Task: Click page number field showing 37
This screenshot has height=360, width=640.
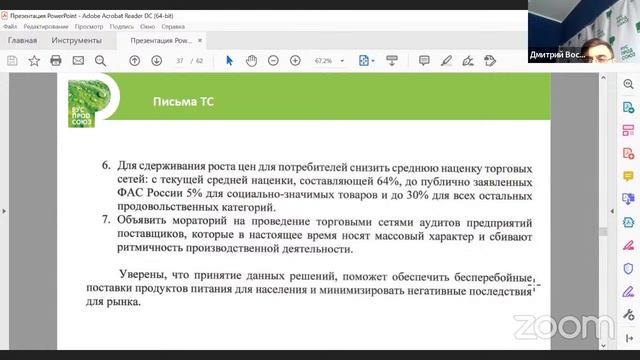Action: coord(180,61)
